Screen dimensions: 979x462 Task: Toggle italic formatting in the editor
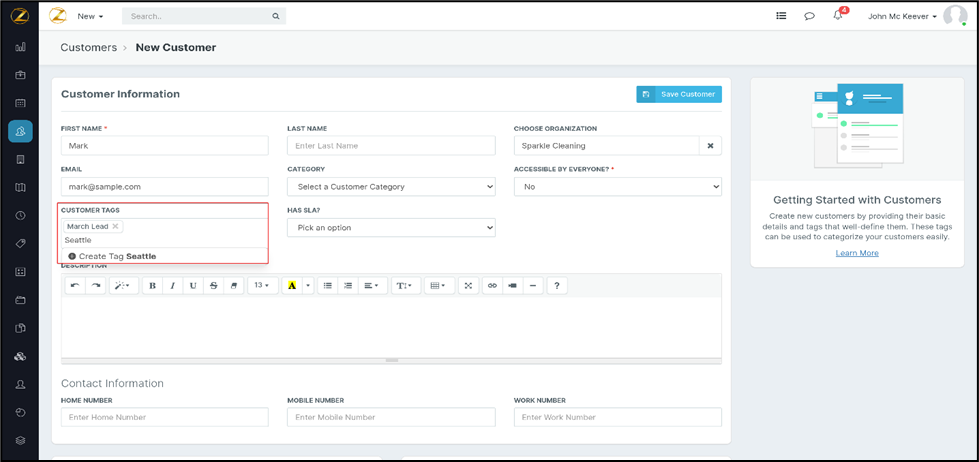pyautogui.click(x=172, y=286)
